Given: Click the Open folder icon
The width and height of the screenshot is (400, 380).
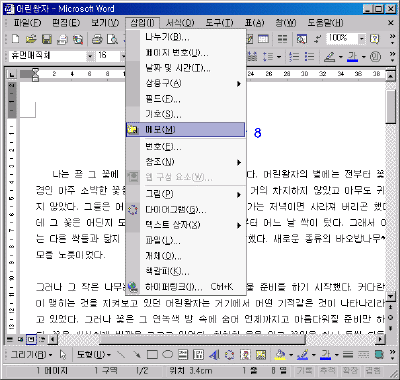Looking at the screenshot, I should (31, 39).
